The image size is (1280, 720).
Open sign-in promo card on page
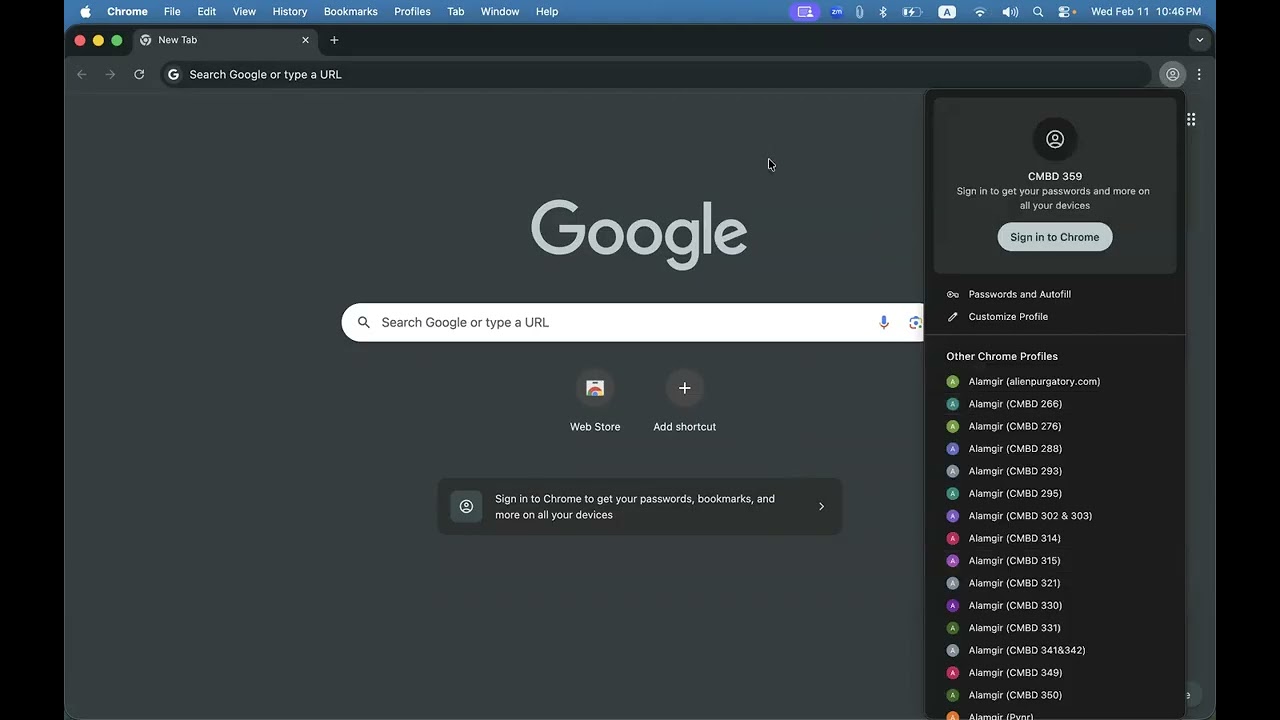coord(640,506)
